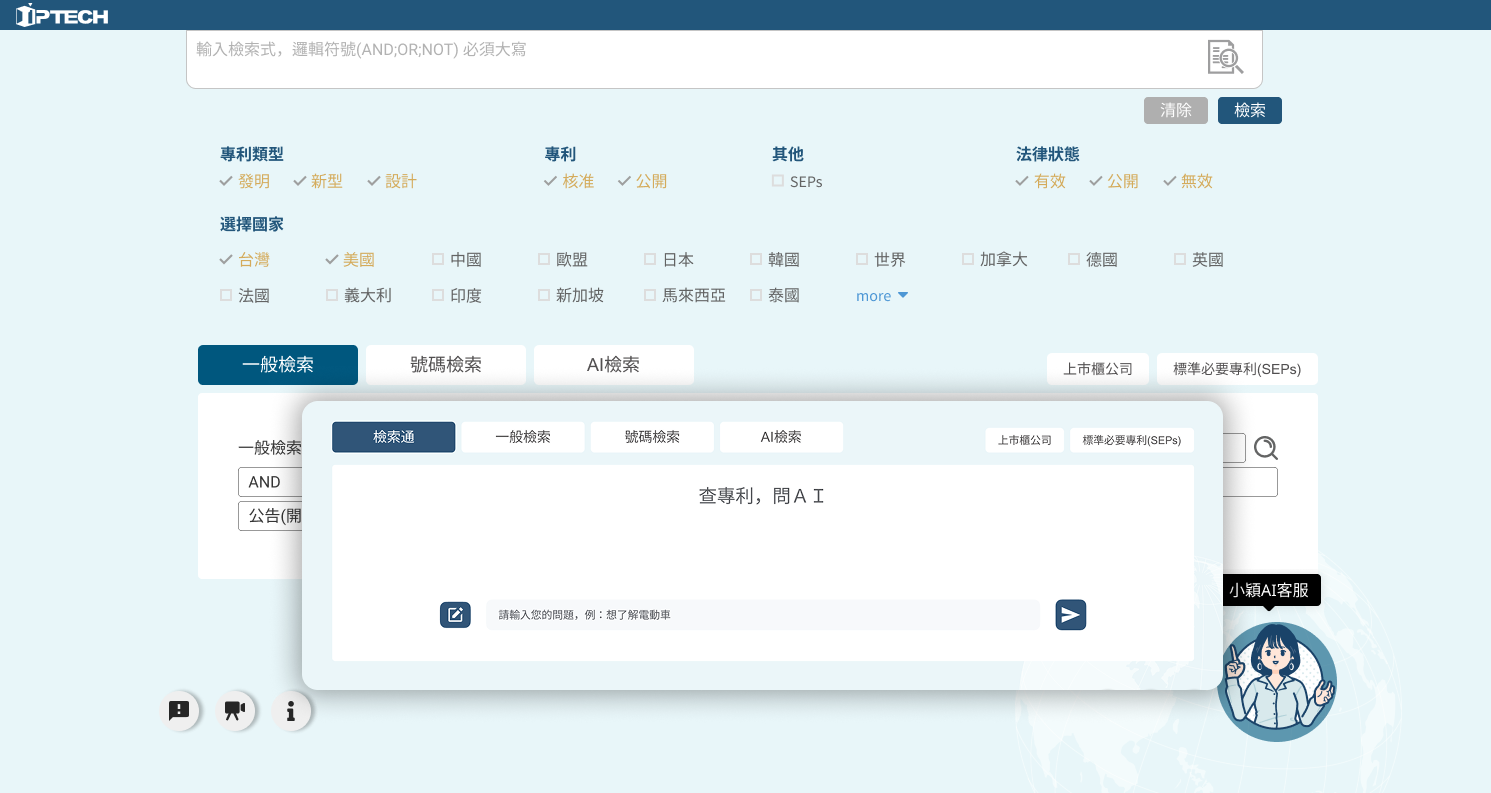Expand more countries list
1491x793 pixels.
[881, 296]
